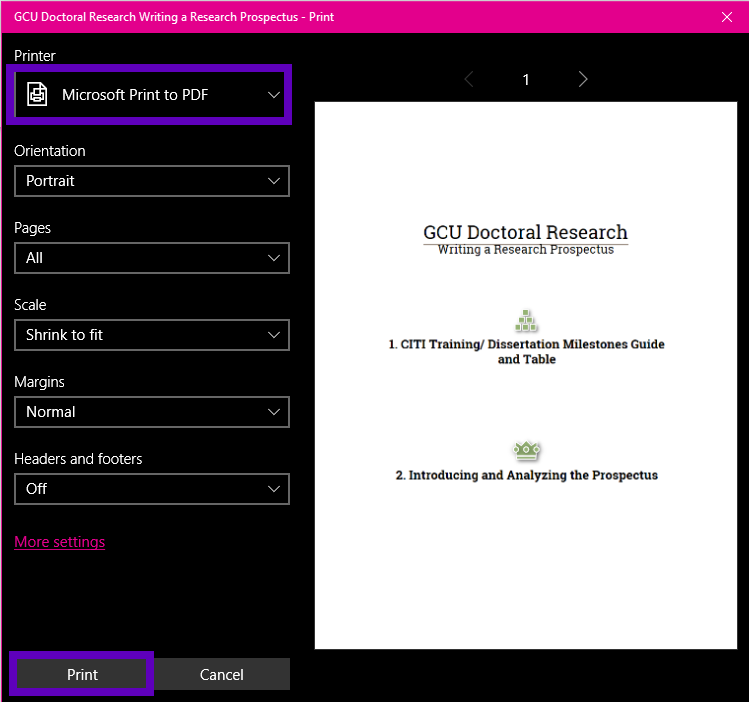Click the Cancel button
This screenshot has height=702, width=749.
pyautogui.click(x=222, y=674)
